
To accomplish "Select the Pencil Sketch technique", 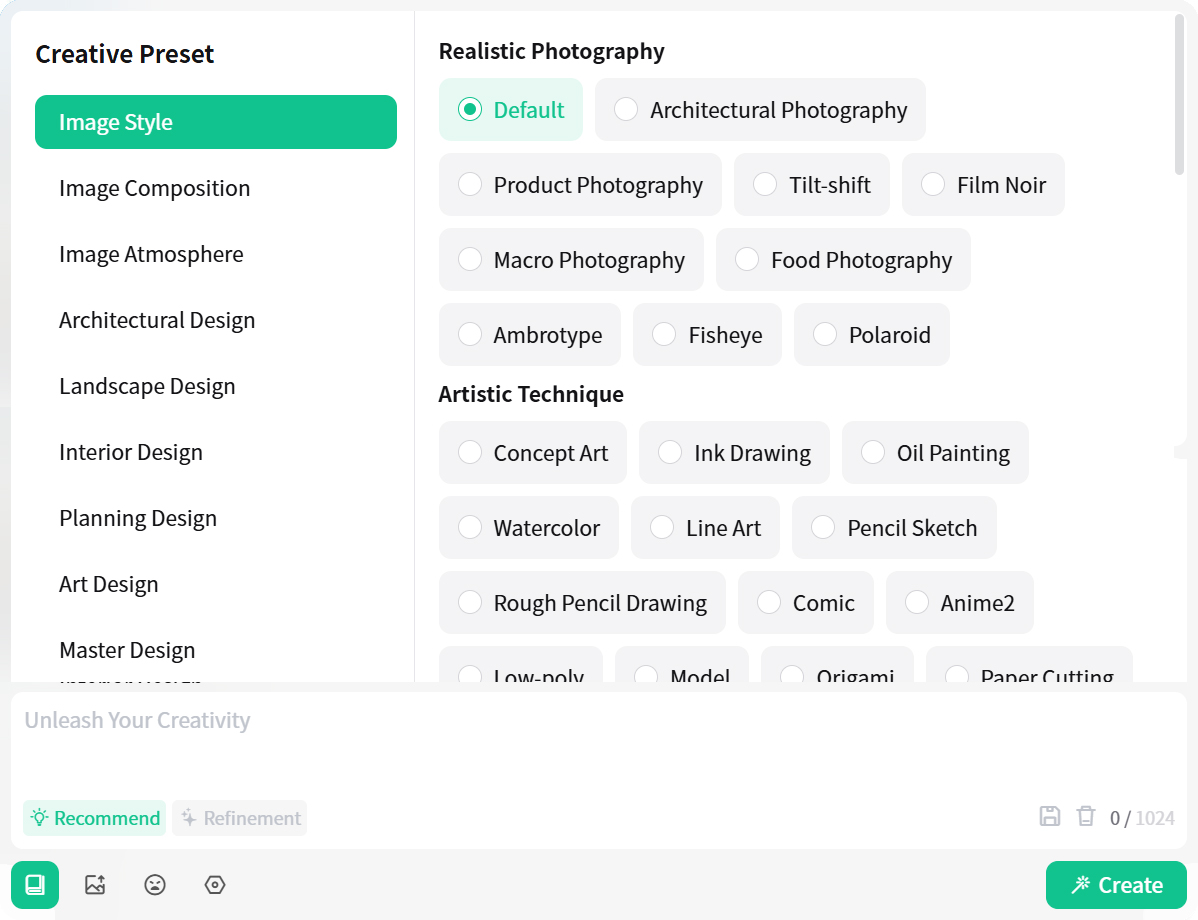I will click(x=823, y=528).
